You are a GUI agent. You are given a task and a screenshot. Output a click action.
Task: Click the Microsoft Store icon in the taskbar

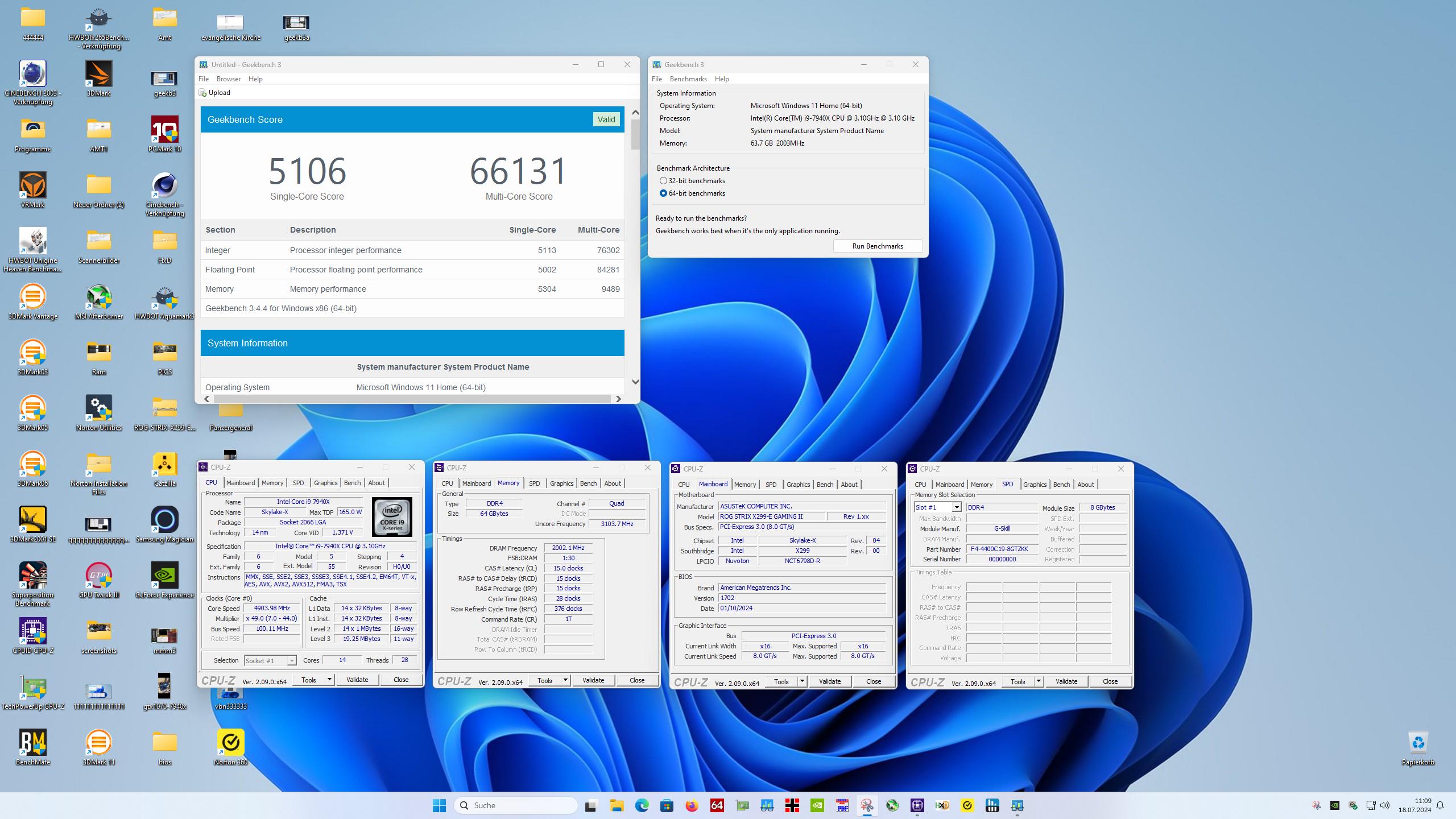click(x=667, y=805)
